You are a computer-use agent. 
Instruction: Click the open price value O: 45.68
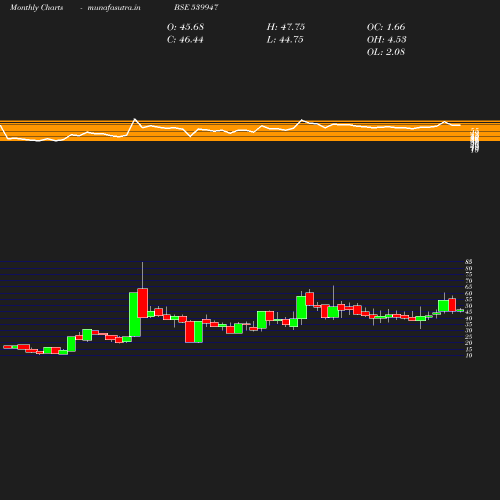coord(185,27)
